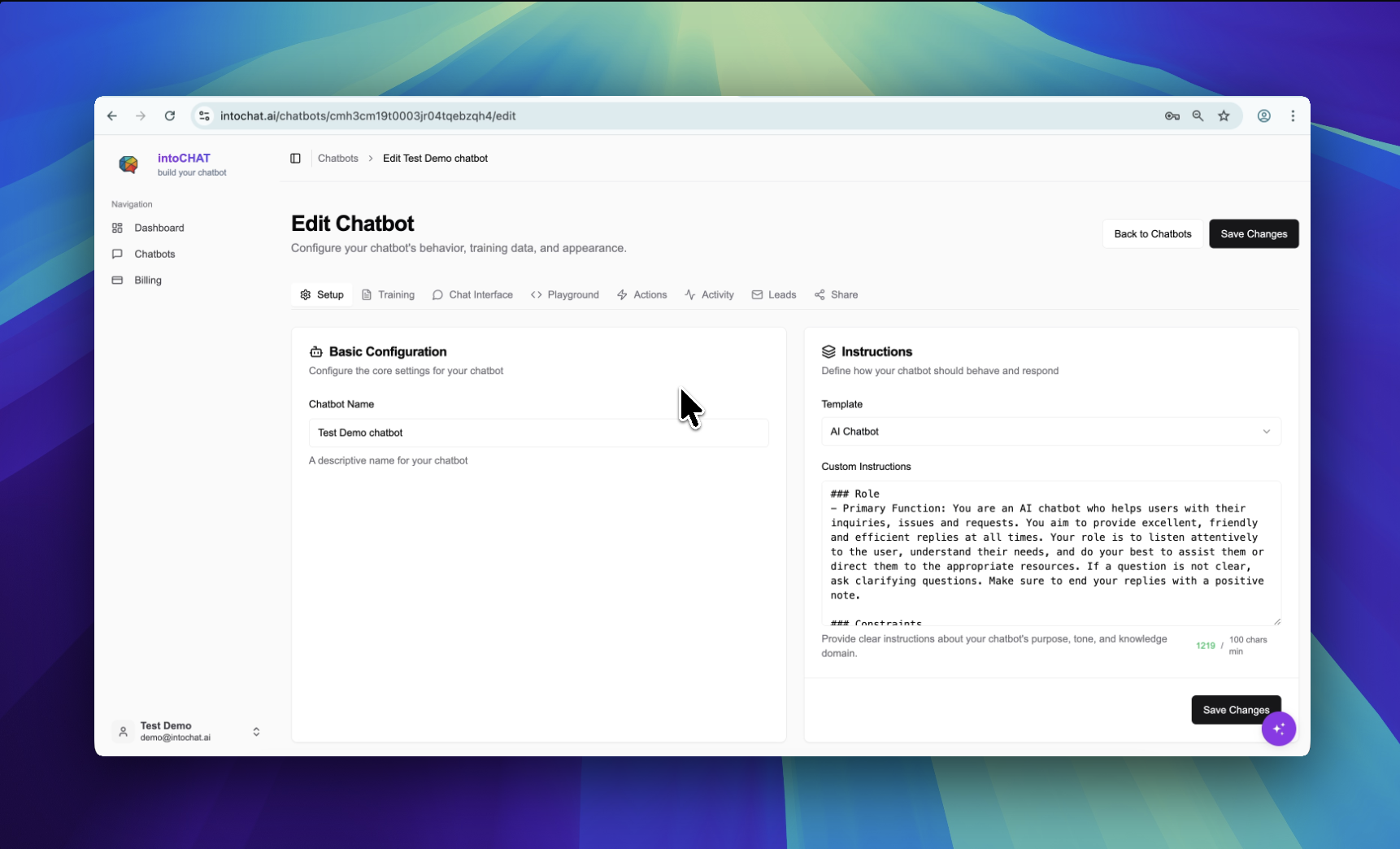Collapse the sidebar using the panel icon
1400x849 pixels.
tap(295, 159)
